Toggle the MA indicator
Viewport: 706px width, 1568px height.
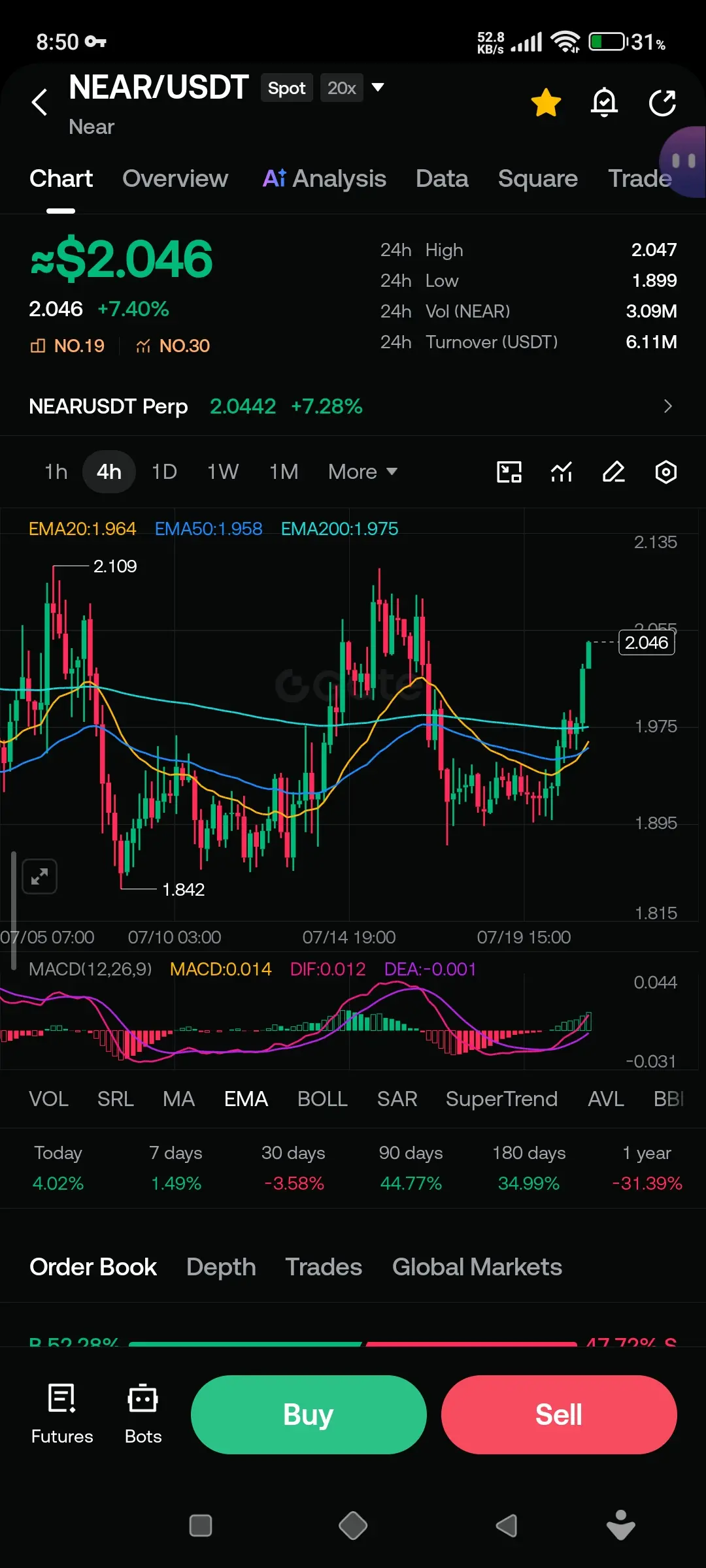pyautogui.click(x=179, y=1099)
